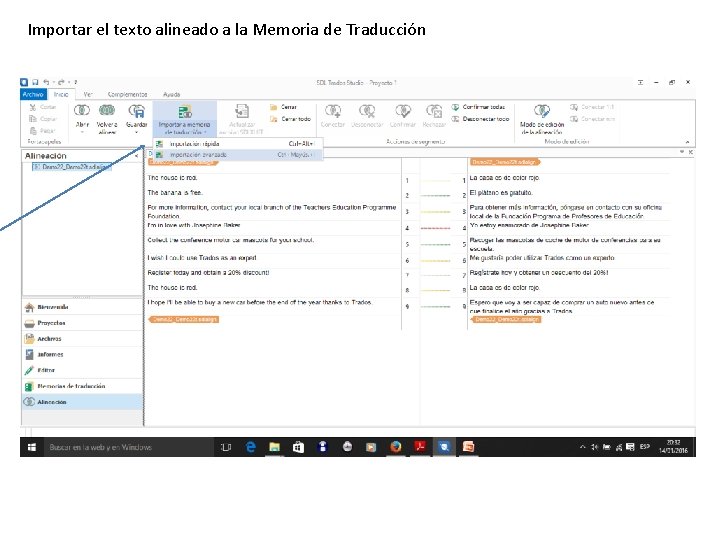Screen dimensions: 720x540
Task: Open the editor pane dropdown arrow
Action: coord(682,152)
